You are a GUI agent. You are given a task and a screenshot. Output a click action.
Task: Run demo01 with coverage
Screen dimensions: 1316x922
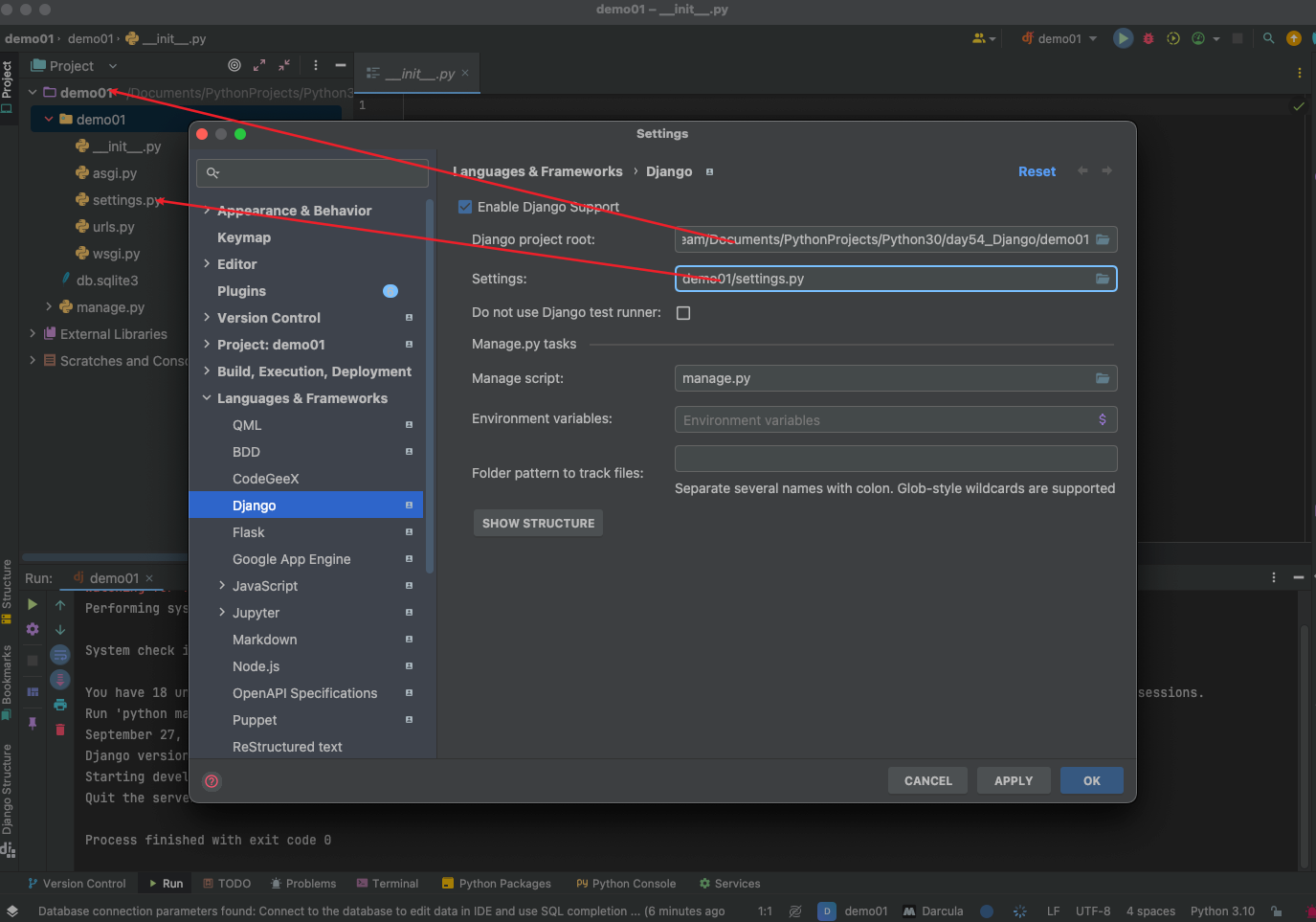click(1173, 38)
